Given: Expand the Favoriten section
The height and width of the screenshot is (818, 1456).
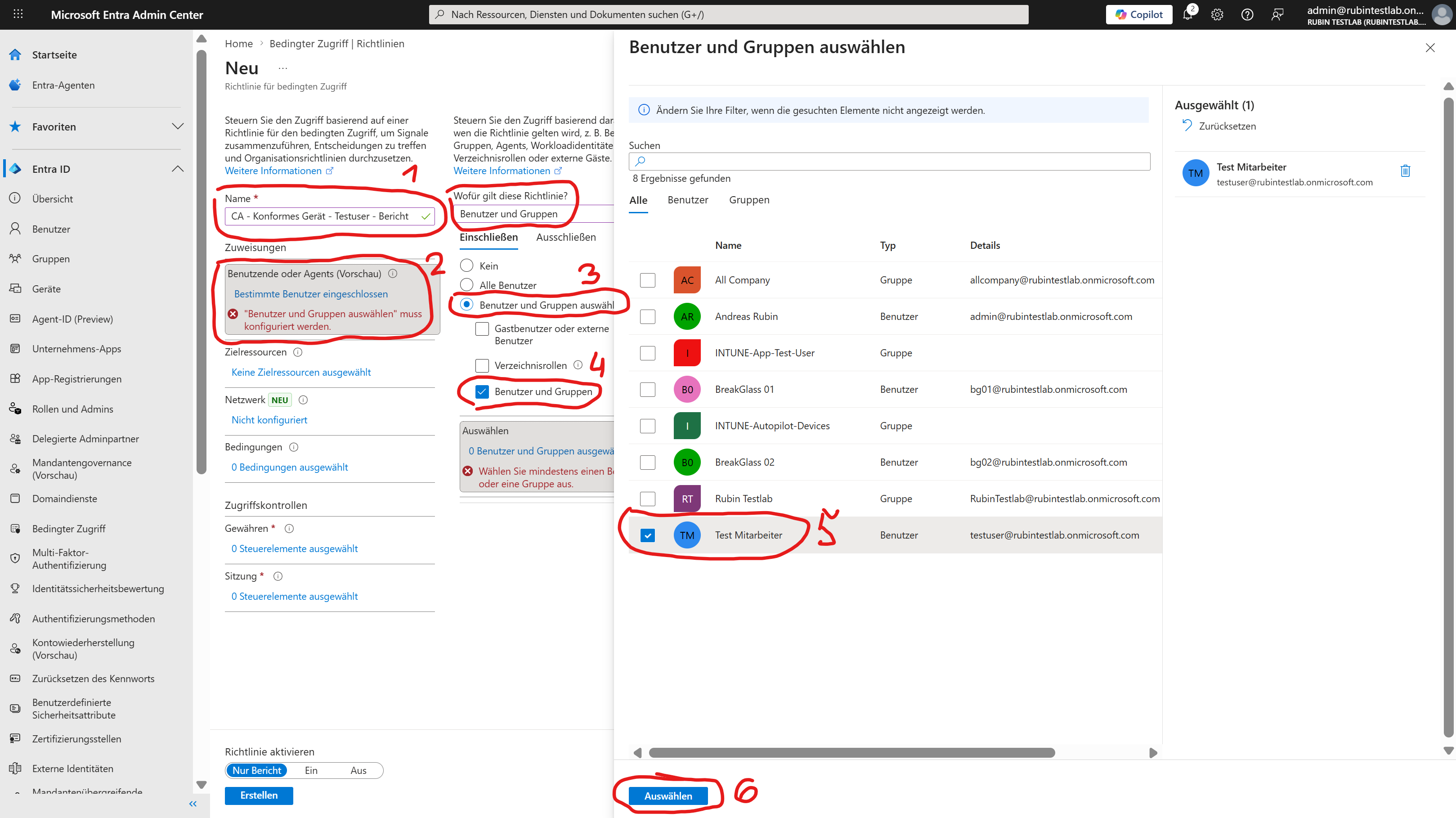Looking at the screenshot, I should point(178,126).
